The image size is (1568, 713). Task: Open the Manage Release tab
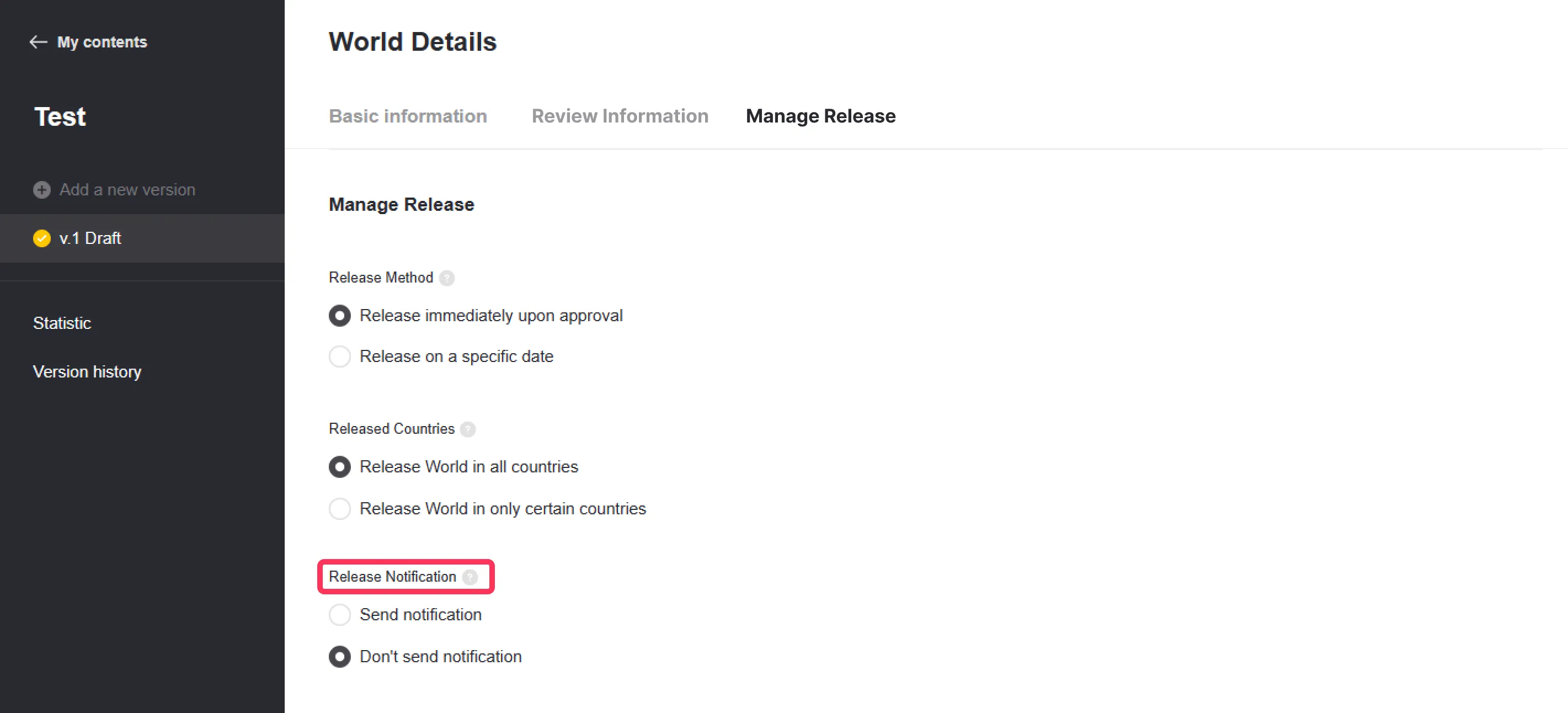[x=820, y=116]
